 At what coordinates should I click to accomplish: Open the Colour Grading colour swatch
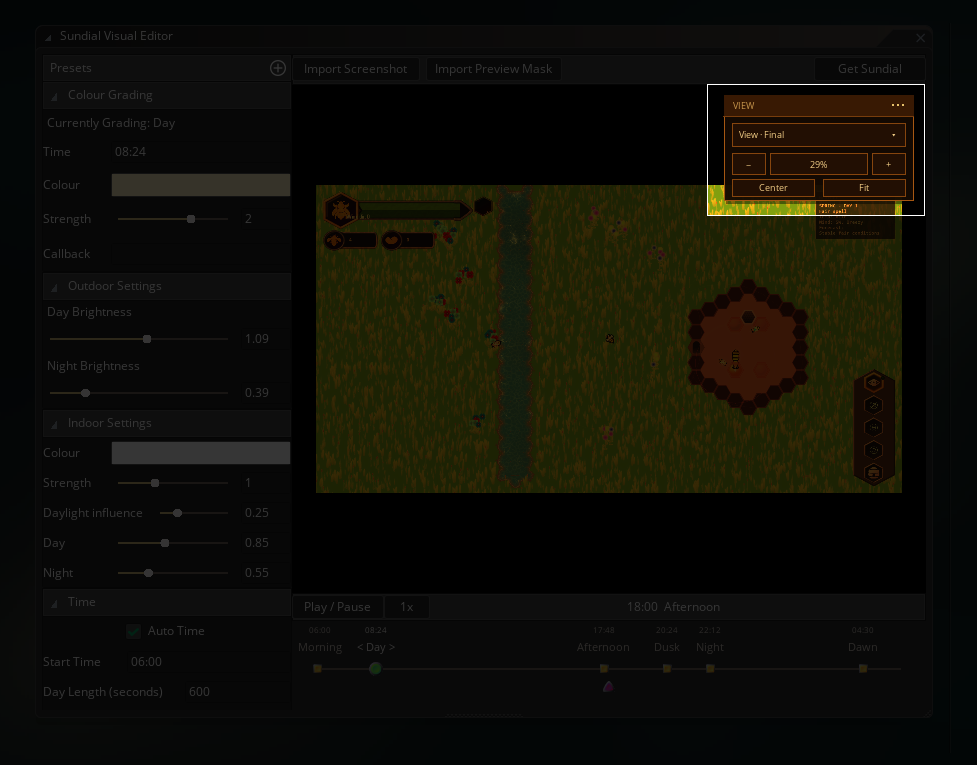[201, 185]
